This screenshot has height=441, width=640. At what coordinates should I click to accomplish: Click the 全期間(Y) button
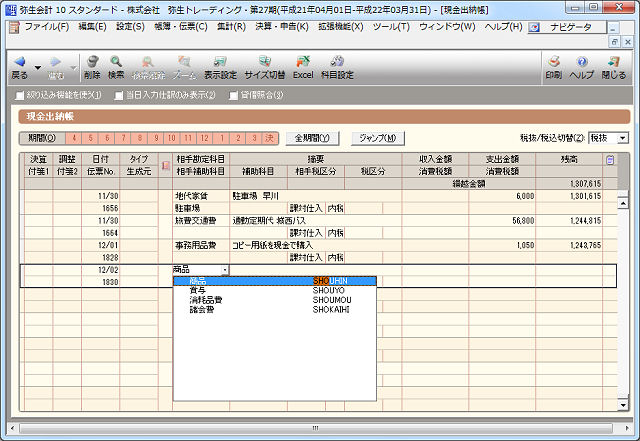pyautogui.click(x=312, y=138)
